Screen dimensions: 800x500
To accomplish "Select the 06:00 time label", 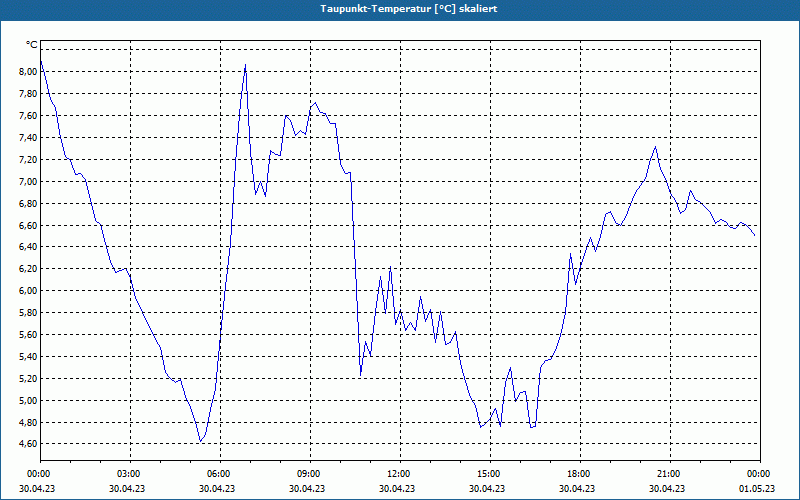I will [220, 474].
